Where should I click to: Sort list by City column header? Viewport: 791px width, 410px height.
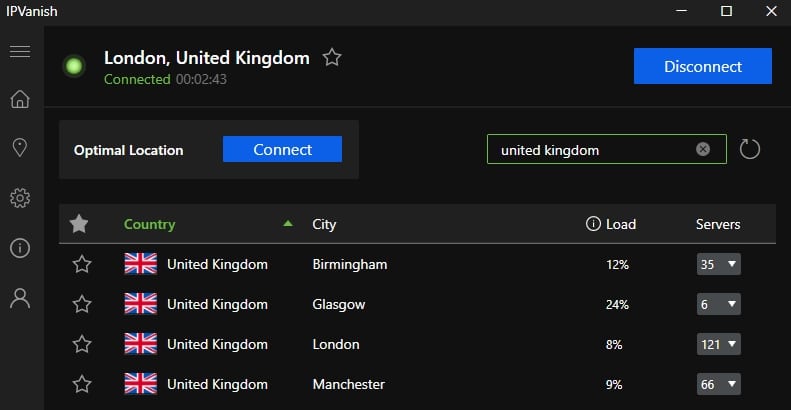tap(324, 224)
